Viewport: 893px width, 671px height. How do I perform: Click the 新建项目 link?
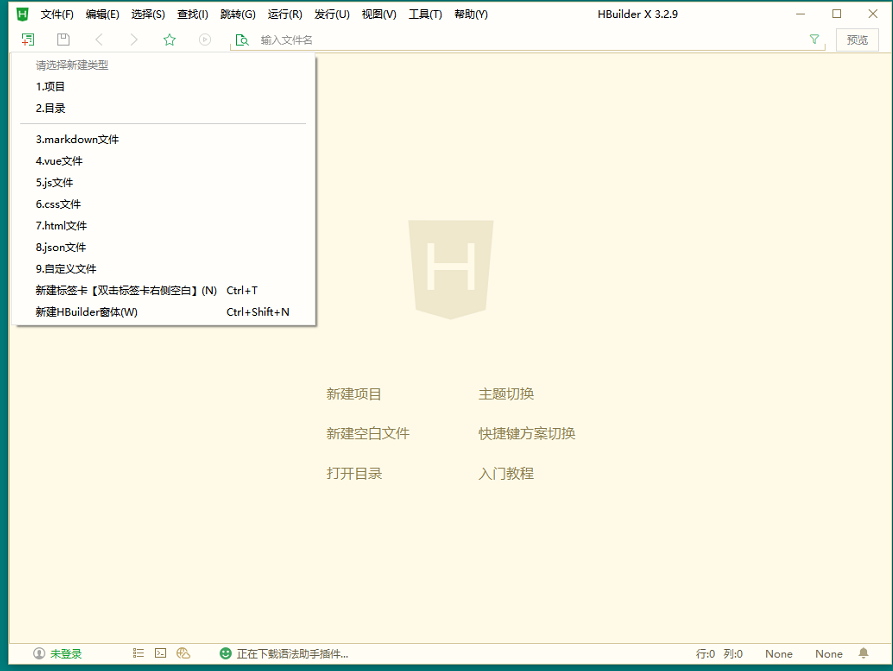354,394
